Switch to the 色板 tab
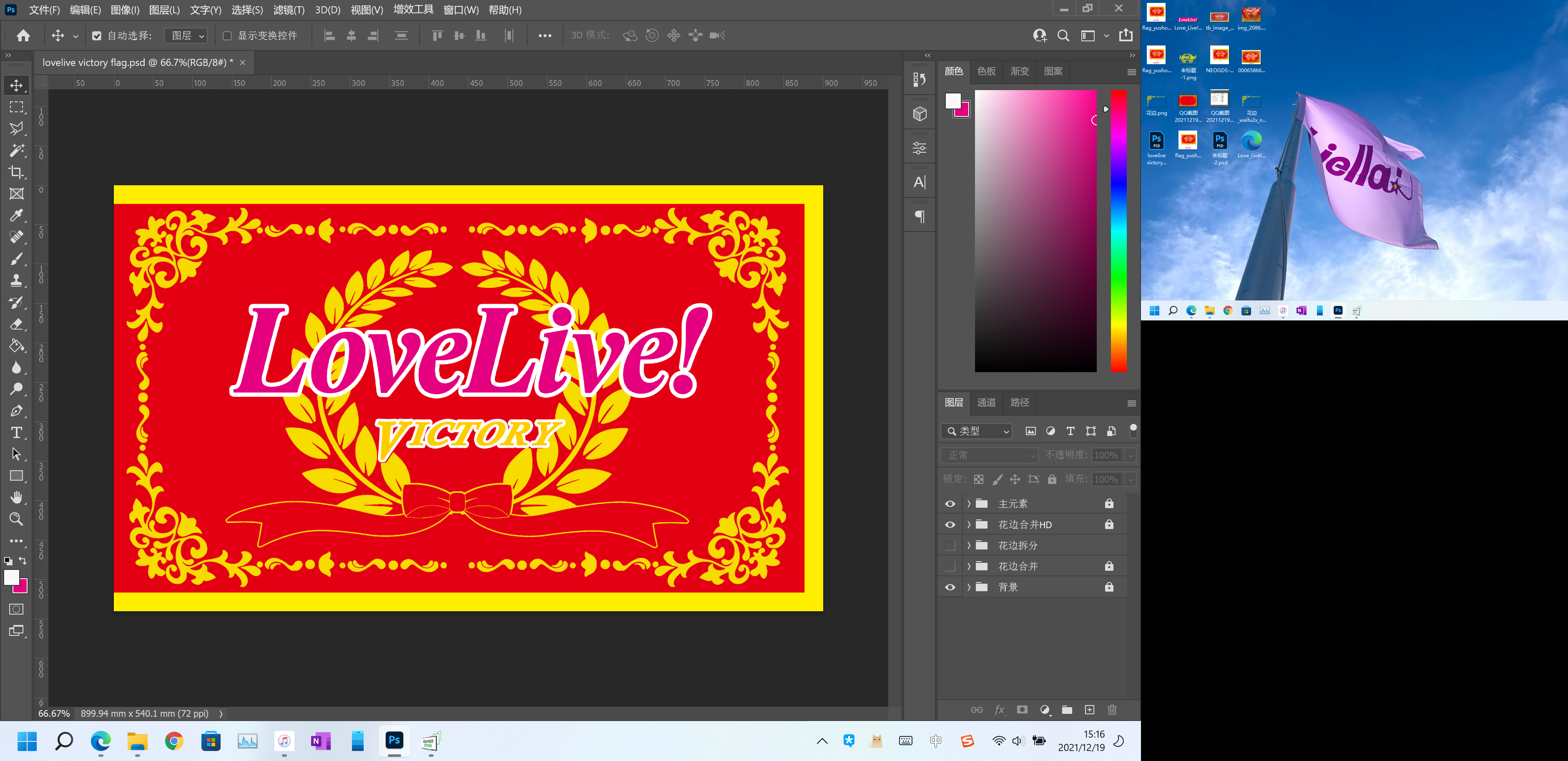 (x=986, y=71)
